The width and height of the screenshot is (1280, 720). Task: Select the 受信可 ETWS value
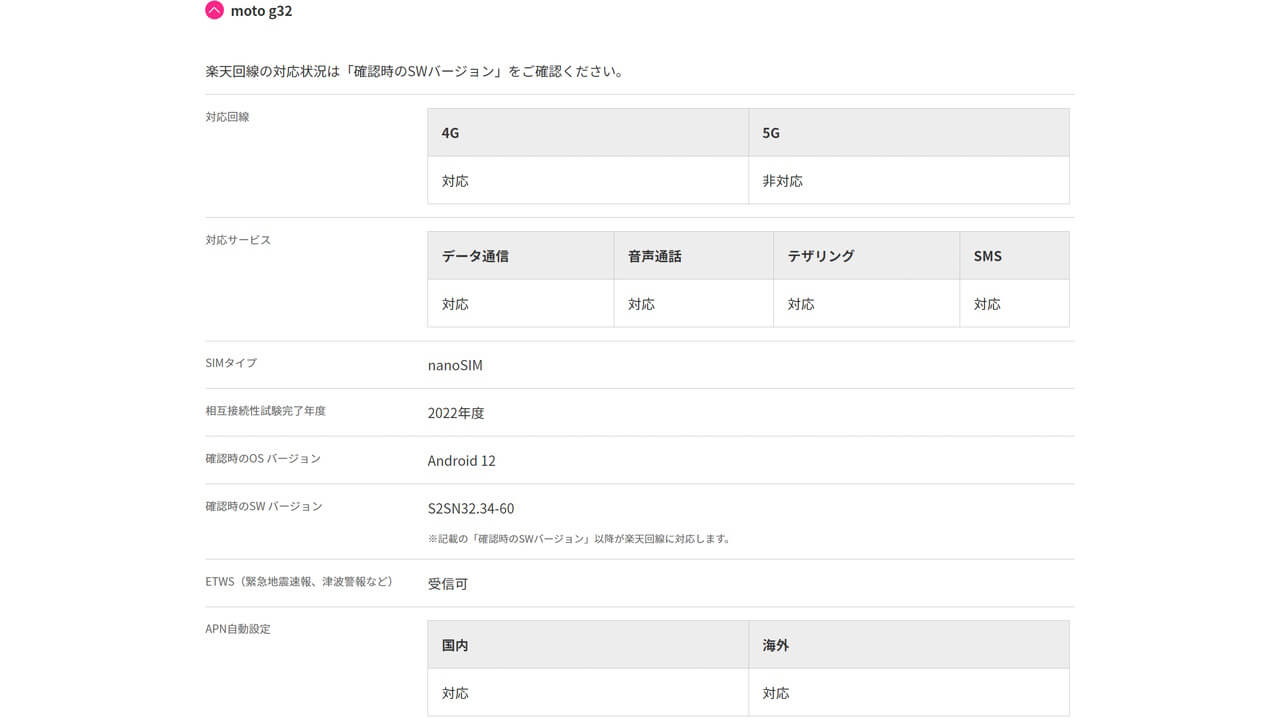446,583
